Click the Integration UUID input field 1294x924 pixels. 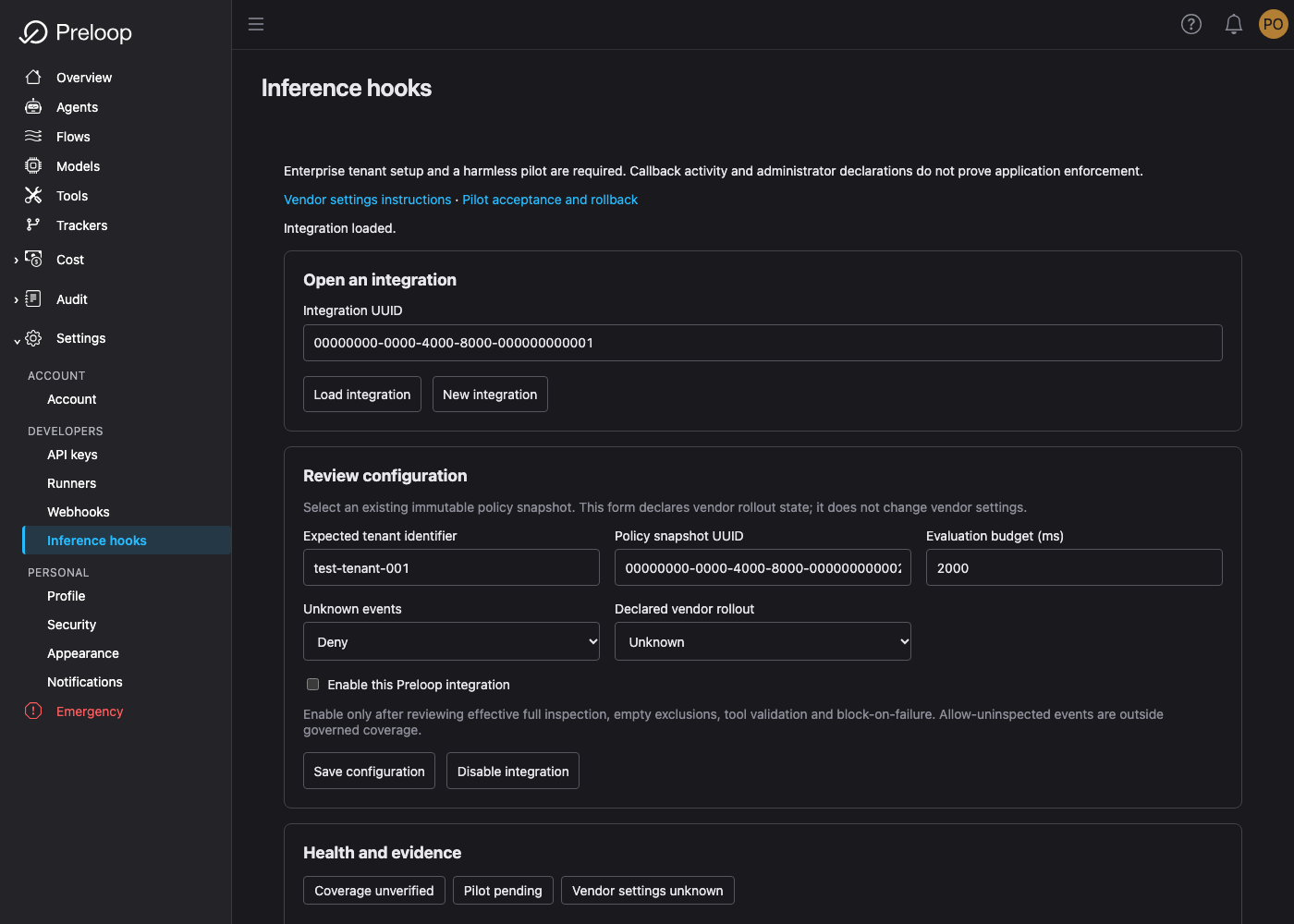tap(763, 343)
